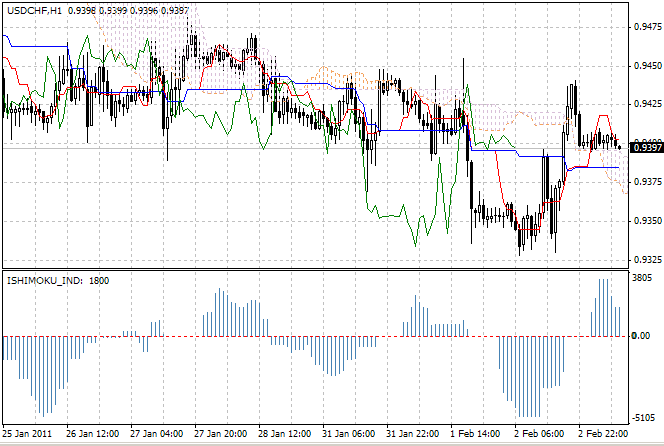Select the 26 Jan 12:00 time label
Screen dimensions: 664x446
click(94, 434)
